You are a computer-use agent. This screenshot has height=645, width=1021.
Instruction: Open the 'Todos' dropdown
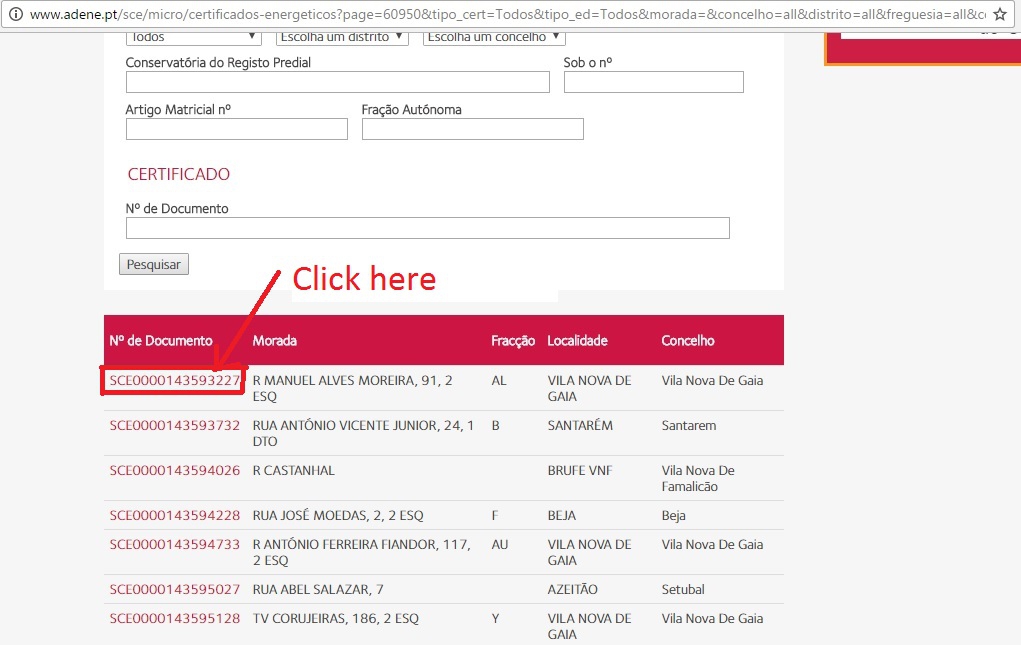[x=193, y=38]
